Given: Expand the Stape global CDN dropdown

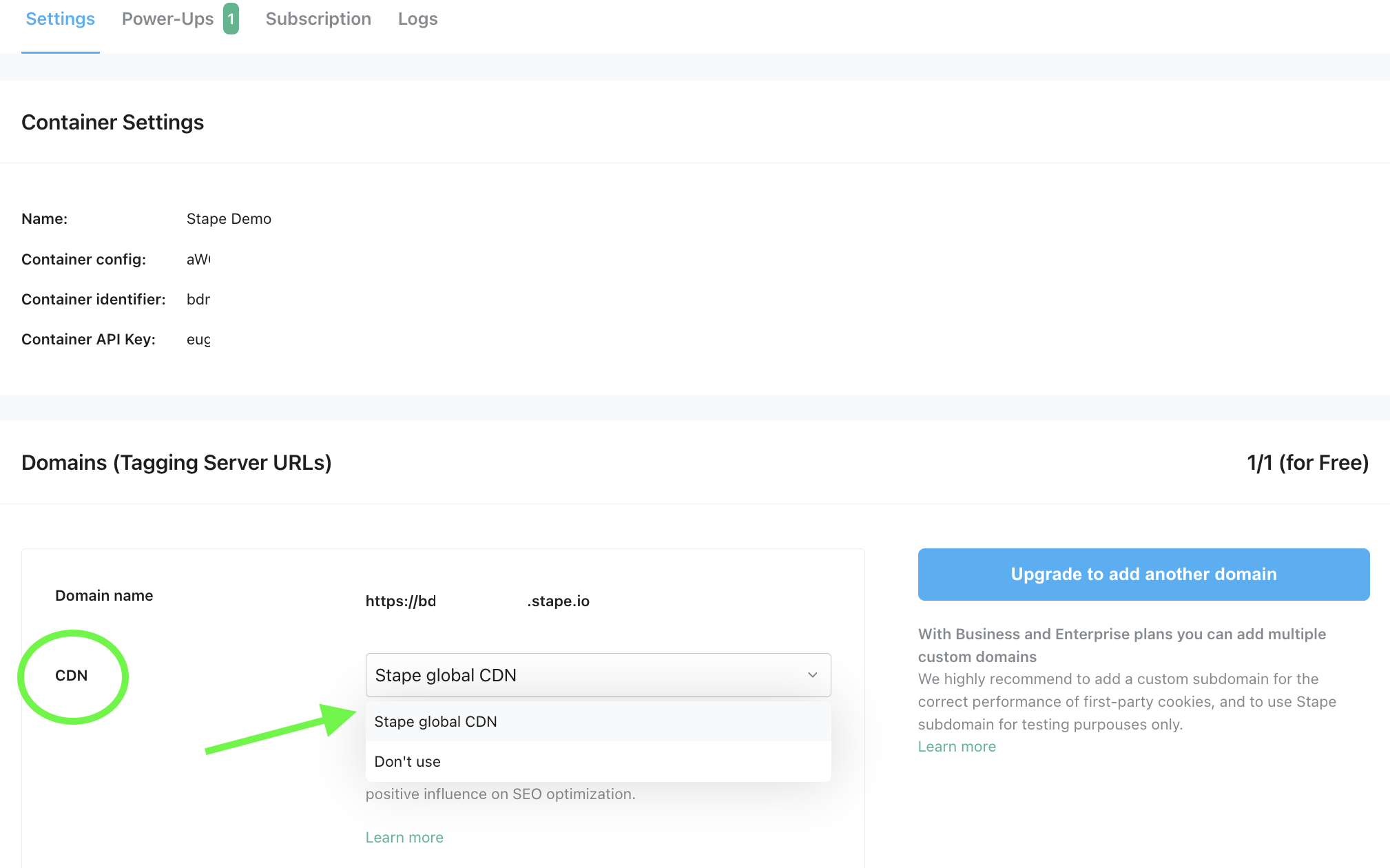Looking at the screenshot, I should (x=598, y=675).
